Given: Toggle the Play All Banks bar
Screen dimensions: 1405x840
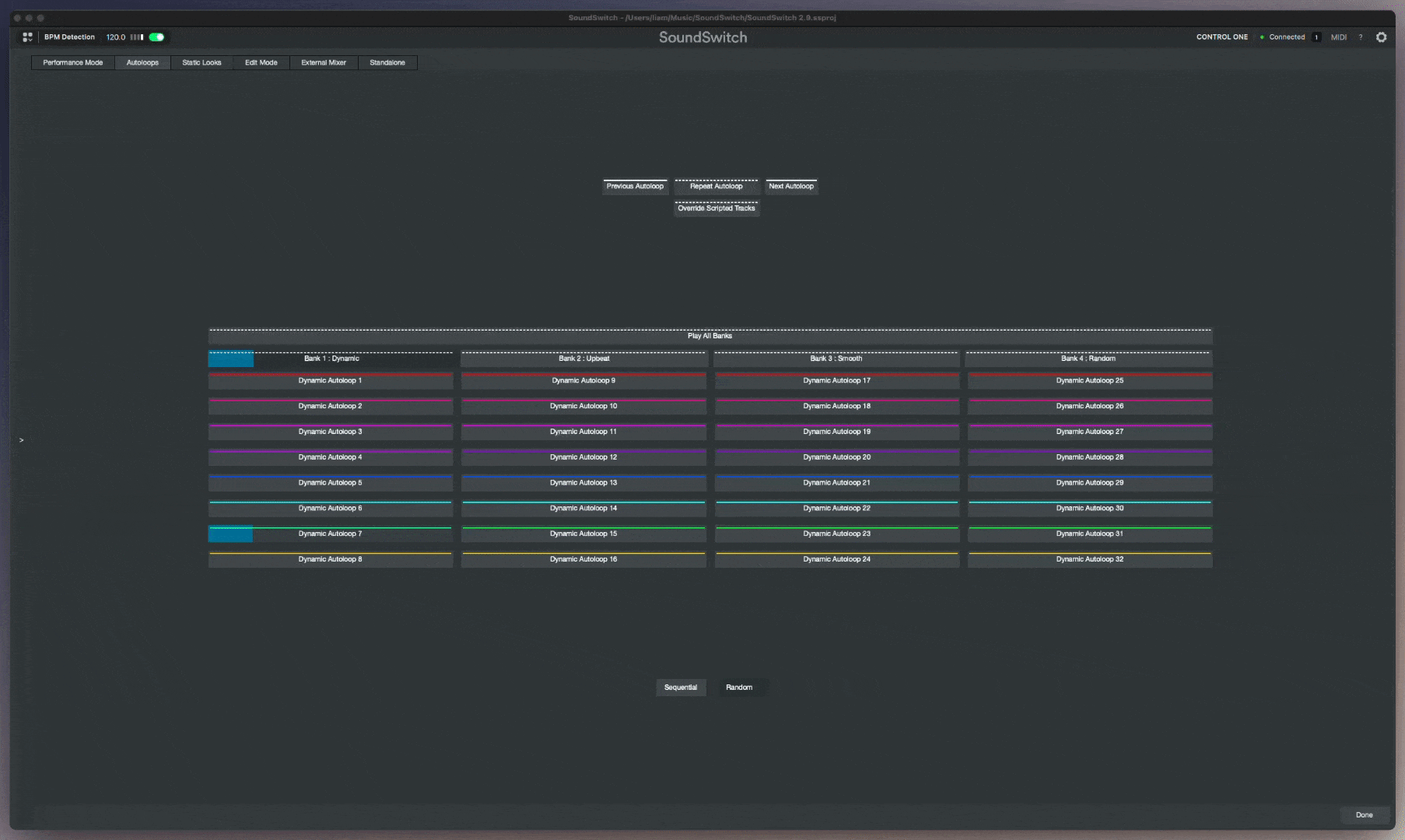Looking at the screenshot, I should click(710, 336).
